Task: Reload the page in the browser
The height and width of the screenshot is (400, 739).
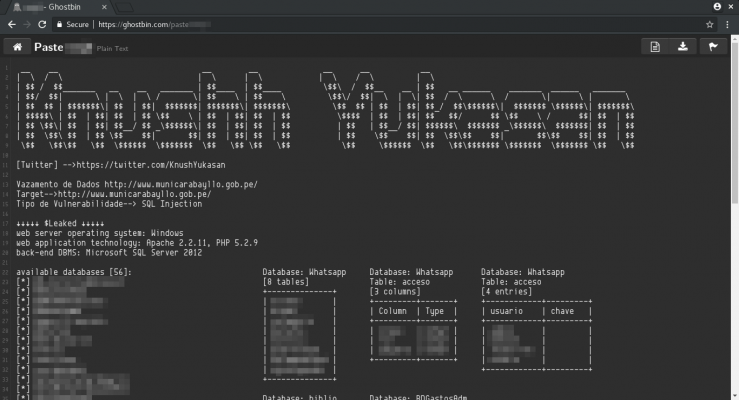Action: 41,23
